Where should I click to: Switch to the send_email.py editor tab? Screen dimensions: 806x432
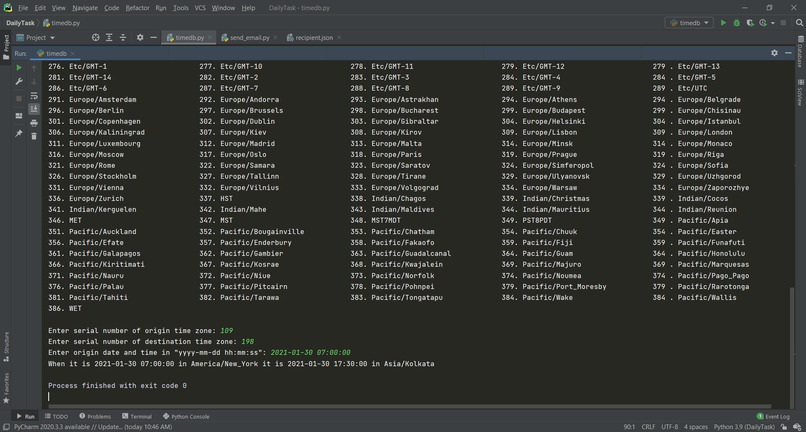coord(250,38)
